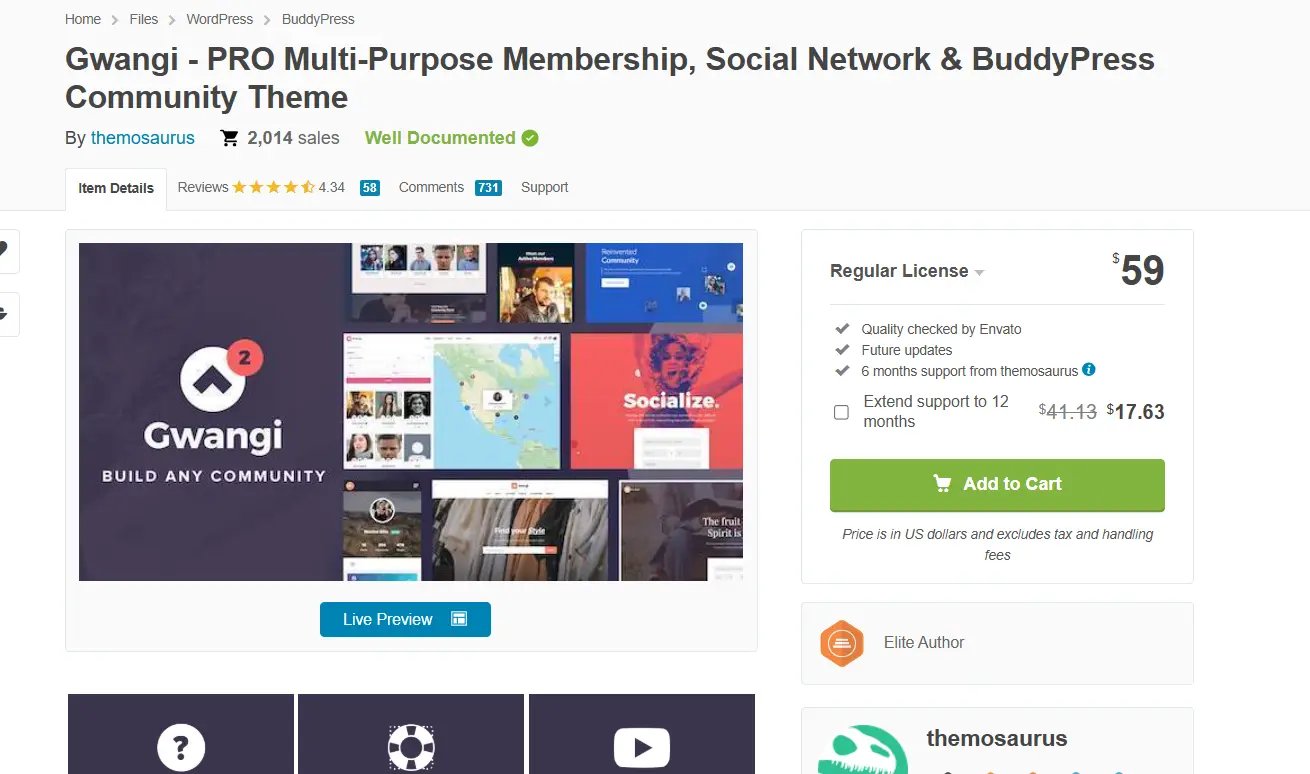Viewport: 1310px width, 774px height.
Task: Click the lifebuoy support tile
Action: [410, 747]
